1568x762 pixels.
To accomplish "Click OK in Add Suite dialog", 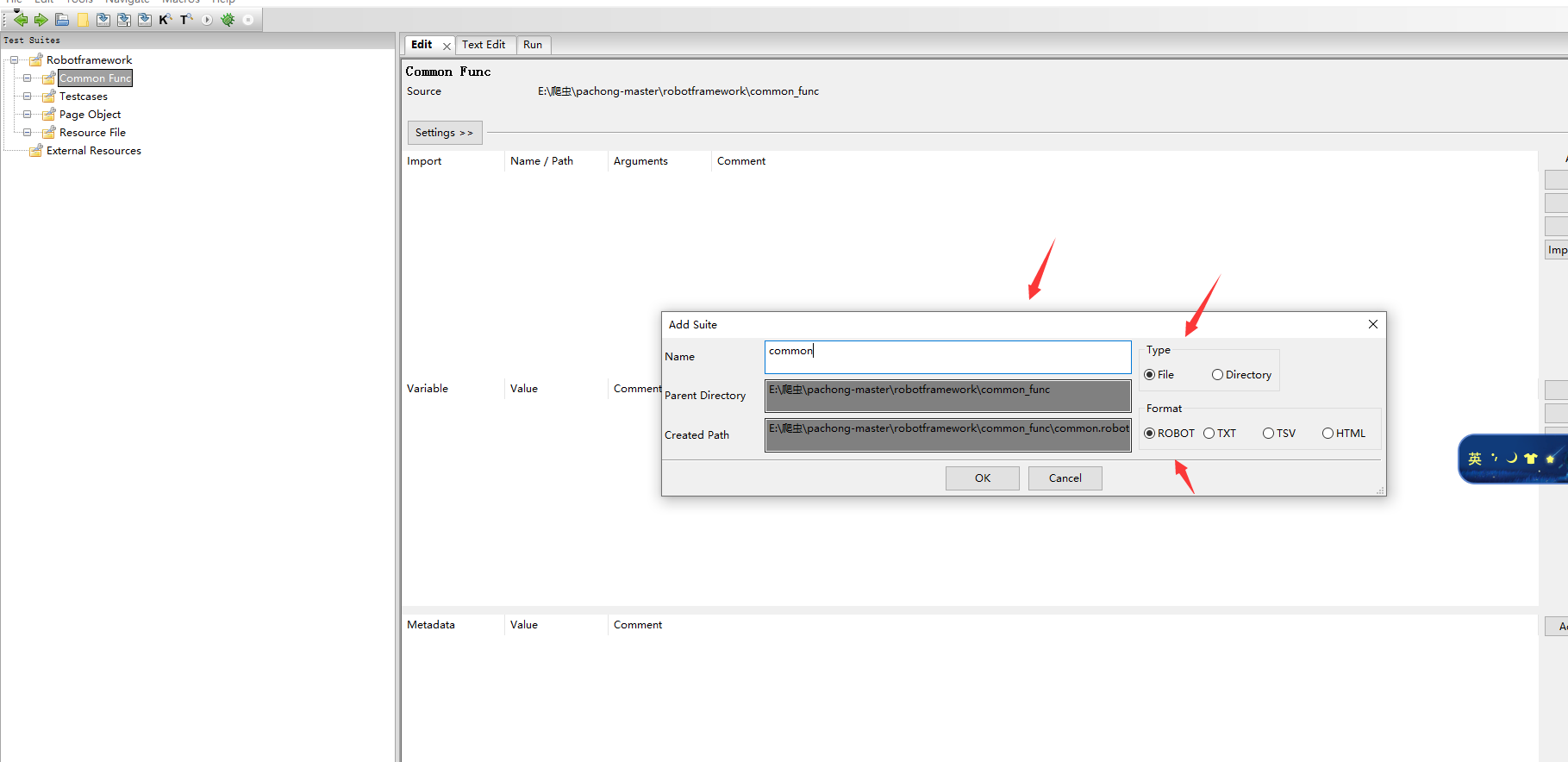I will coord(983,478).
